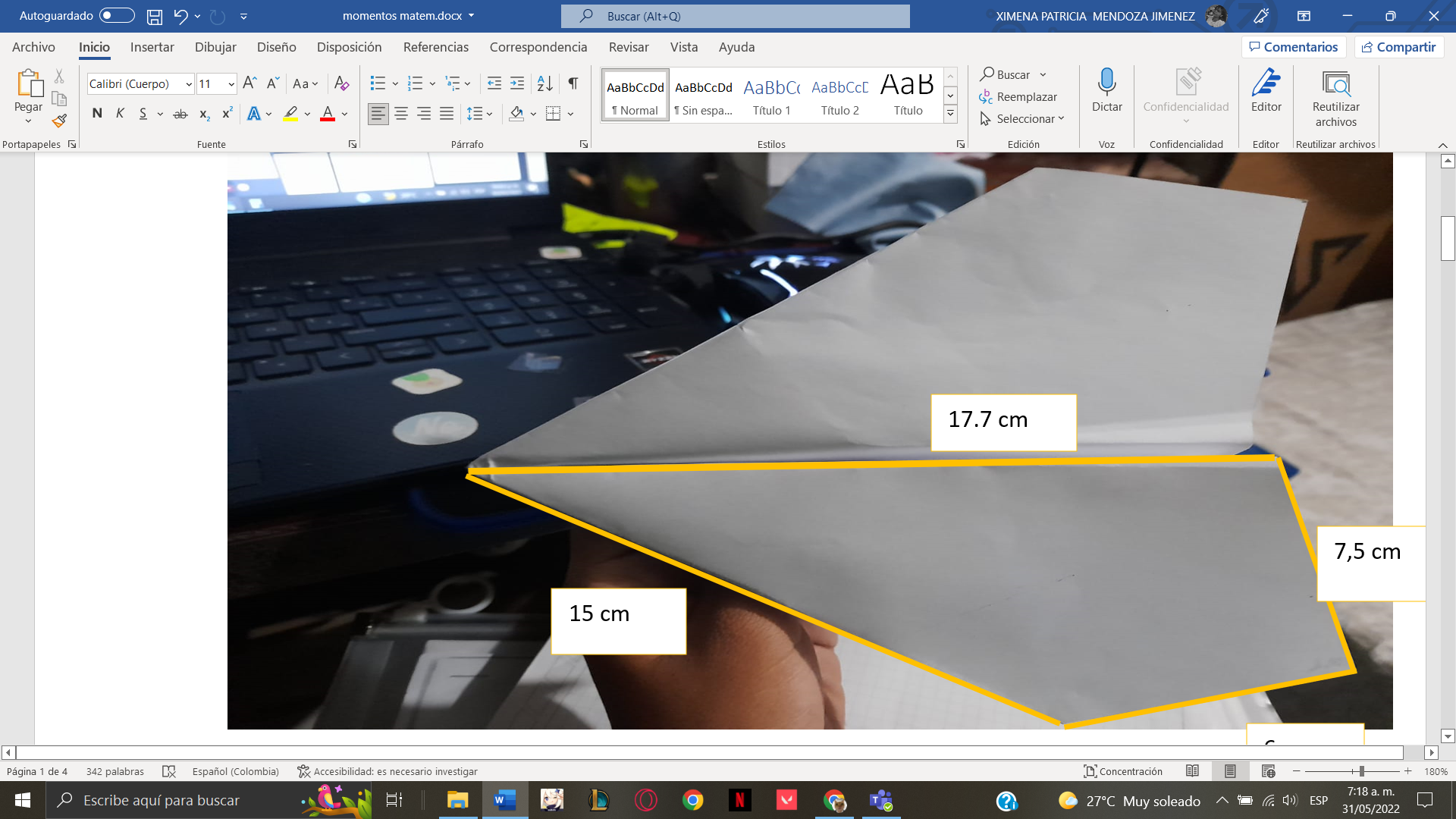Switch to the Insertar ribbon tab
1456x819 pixels.
click(152, 47)
